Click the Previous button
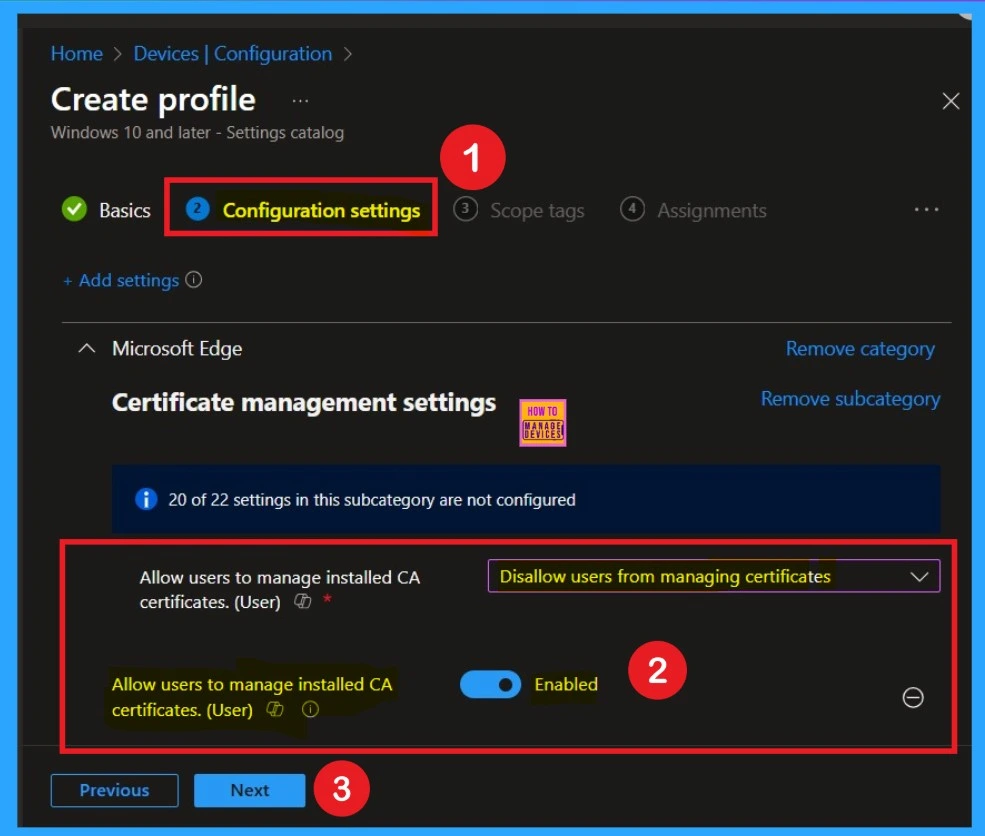This screenshot has width=985, height=836. pos(114,790)
